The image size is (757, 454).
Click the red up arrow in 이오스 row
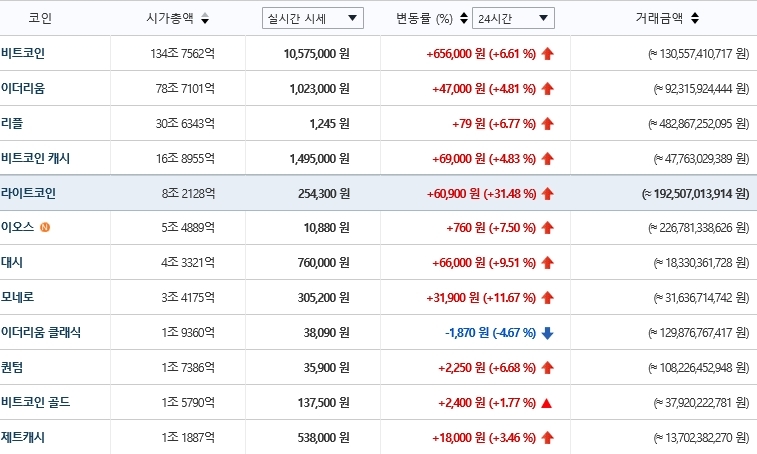pyautogui.click(x=547, y=227)
